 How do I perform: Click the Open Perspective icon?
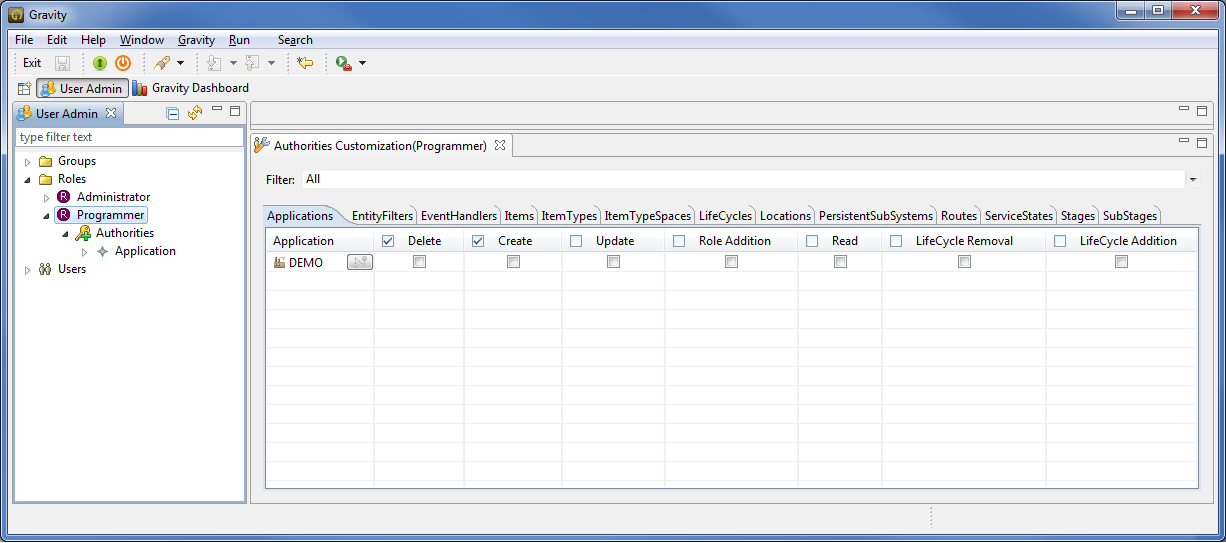click(x=24, y=88)
